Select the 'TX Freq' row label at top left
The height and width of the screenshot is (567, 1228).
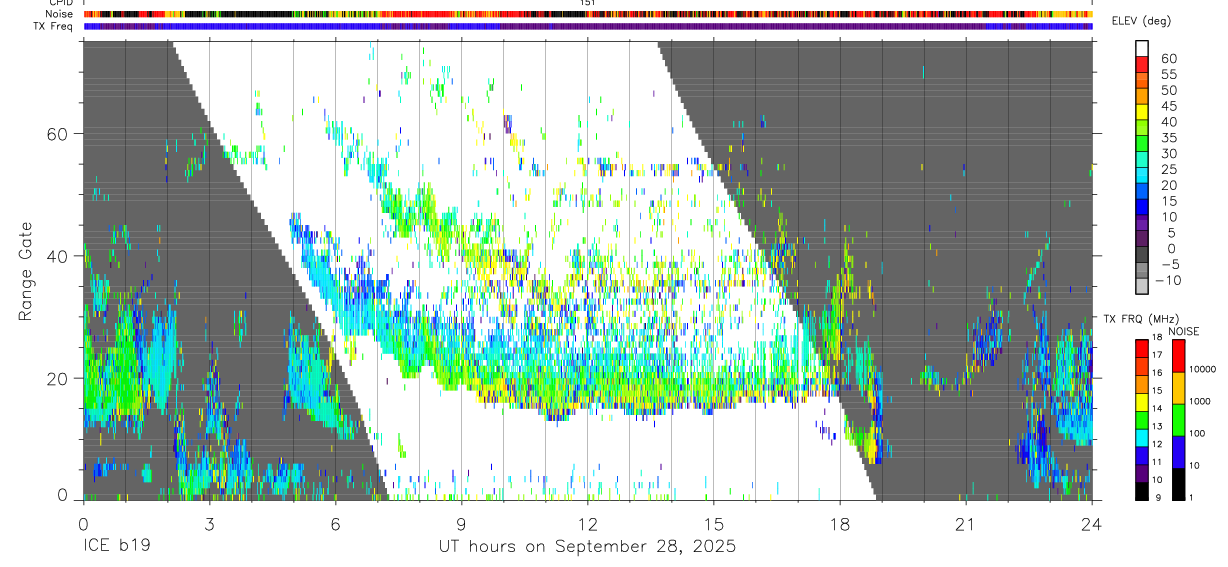pyautogui.click(x=54, y=26)
